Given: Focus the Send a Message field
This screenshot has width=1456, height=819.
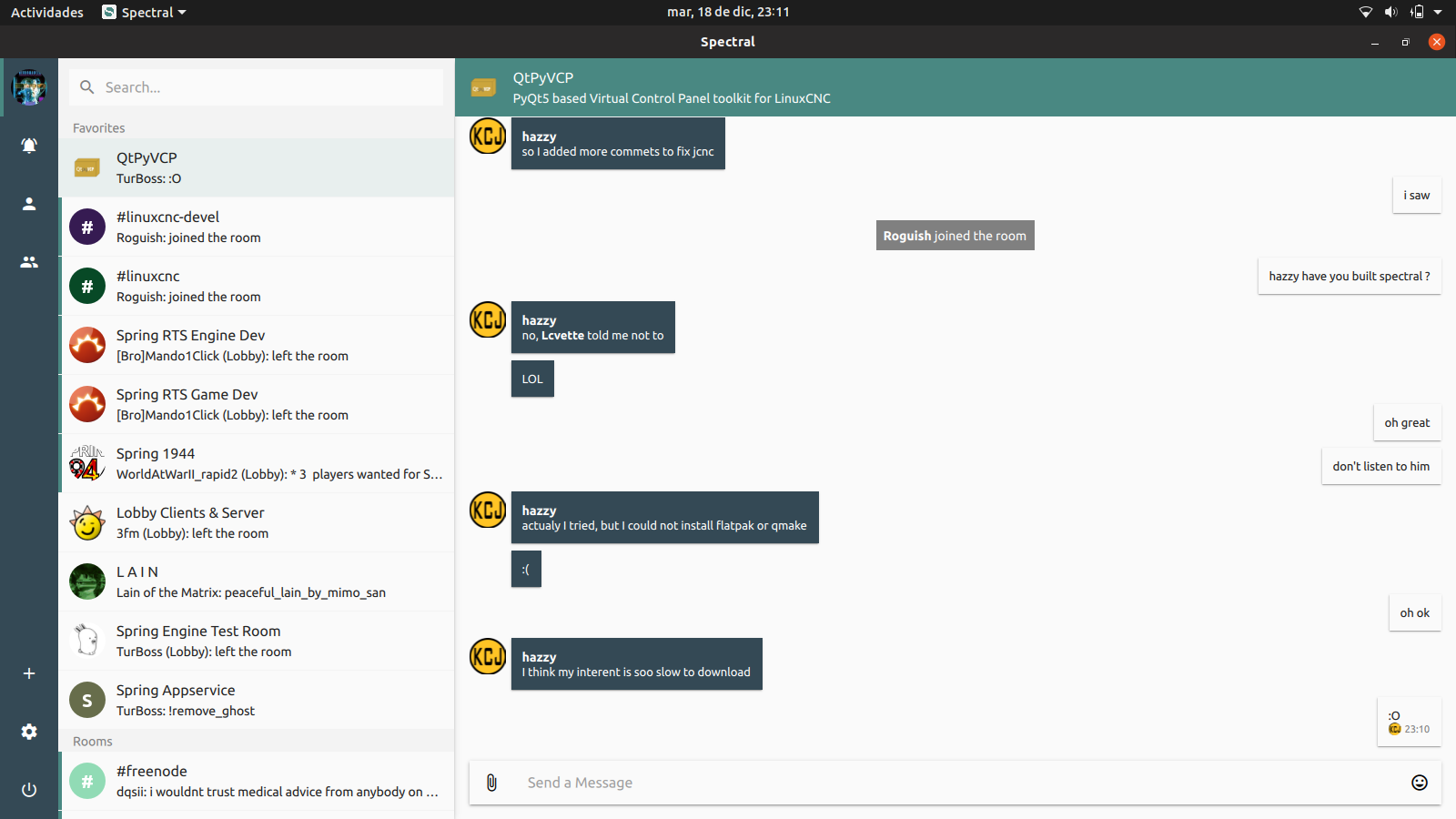Looking at the screenshot, I should point(955,783).
